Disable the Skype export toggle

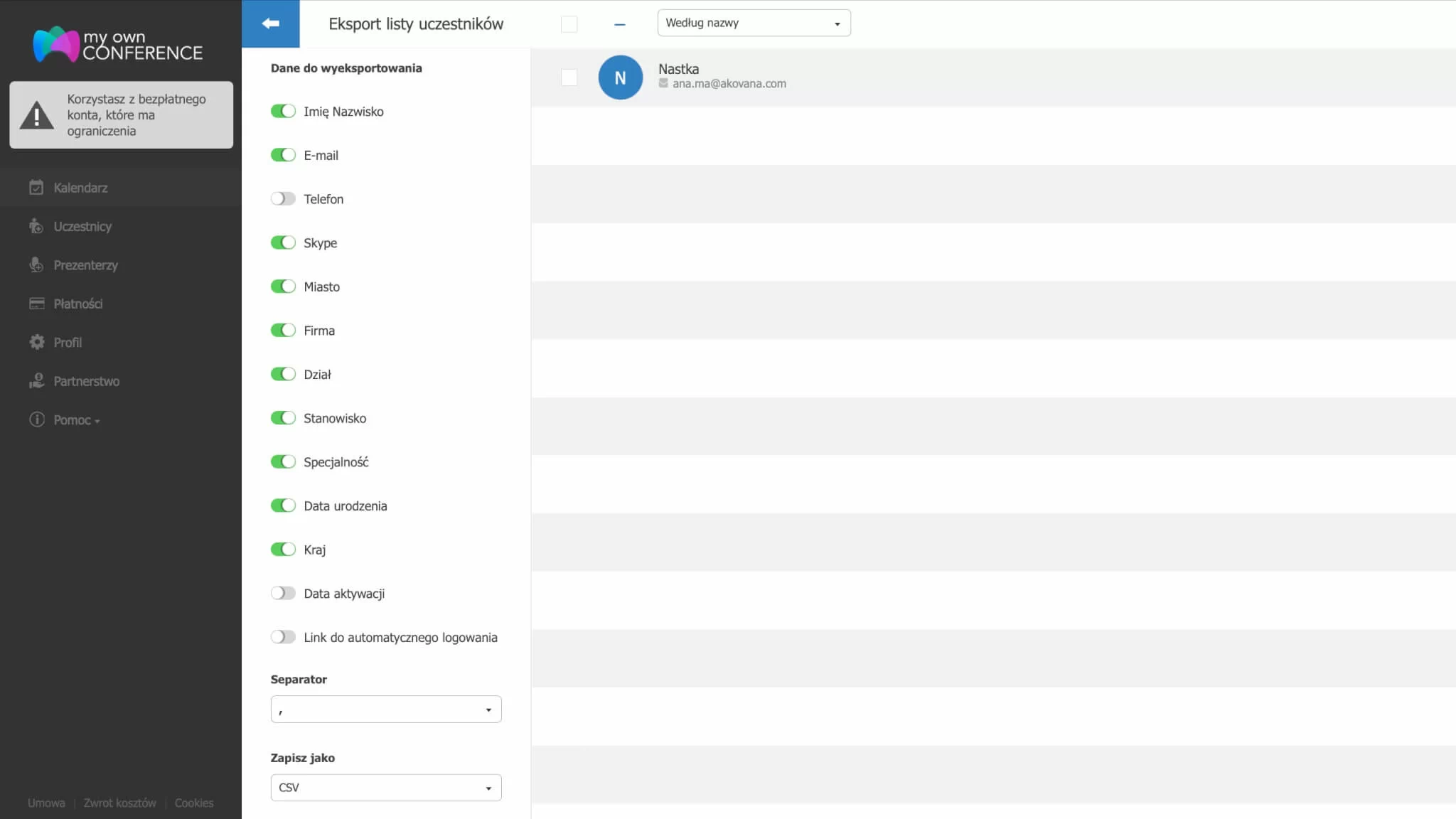click(283, 242)
